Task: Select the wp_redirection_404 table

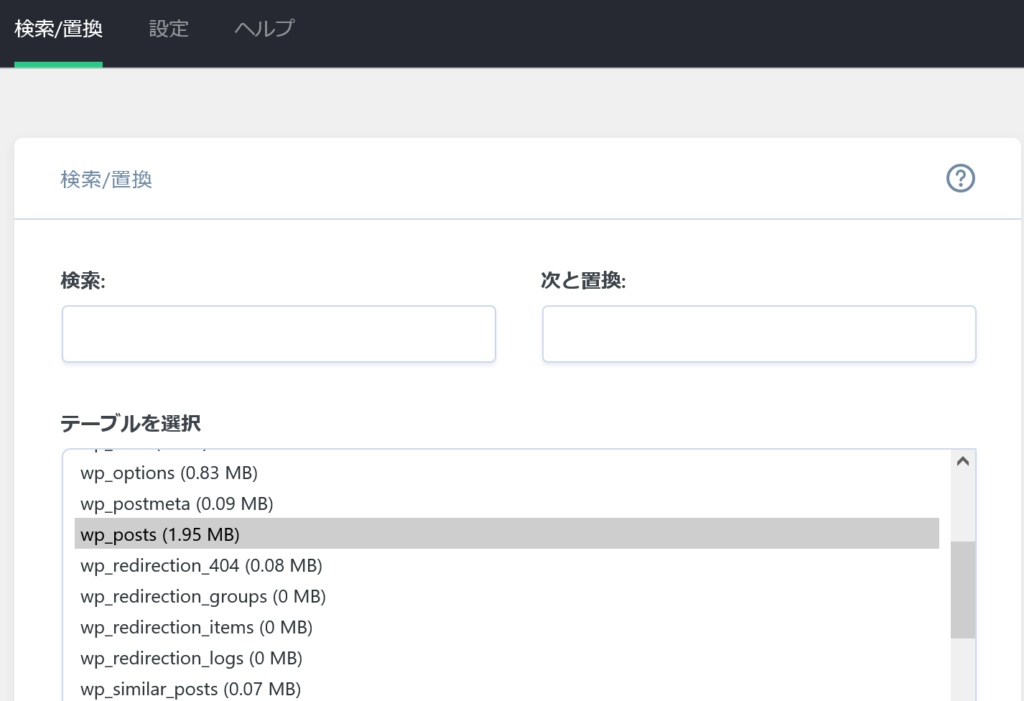Action: coord(200,565)
